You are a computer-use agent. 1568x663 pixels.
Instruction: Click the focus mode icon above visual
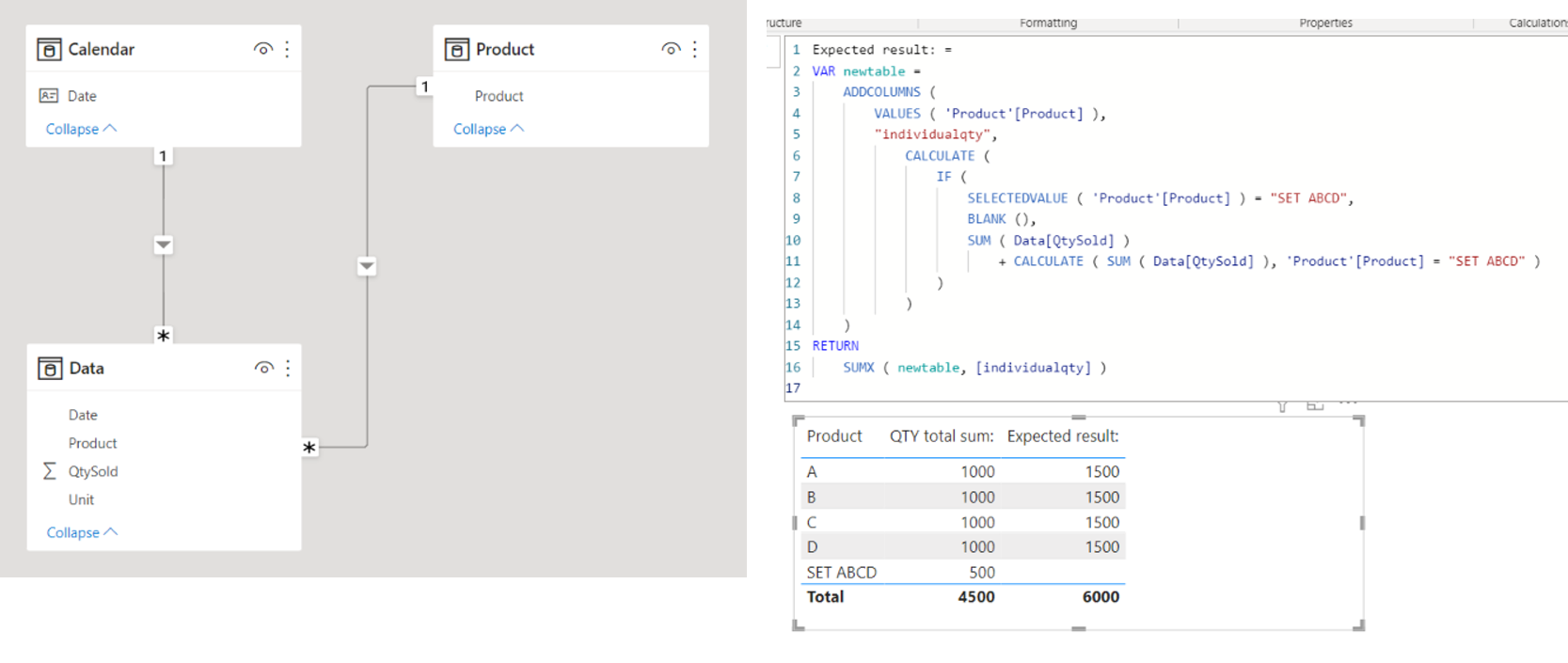[x=1315, y=405]
